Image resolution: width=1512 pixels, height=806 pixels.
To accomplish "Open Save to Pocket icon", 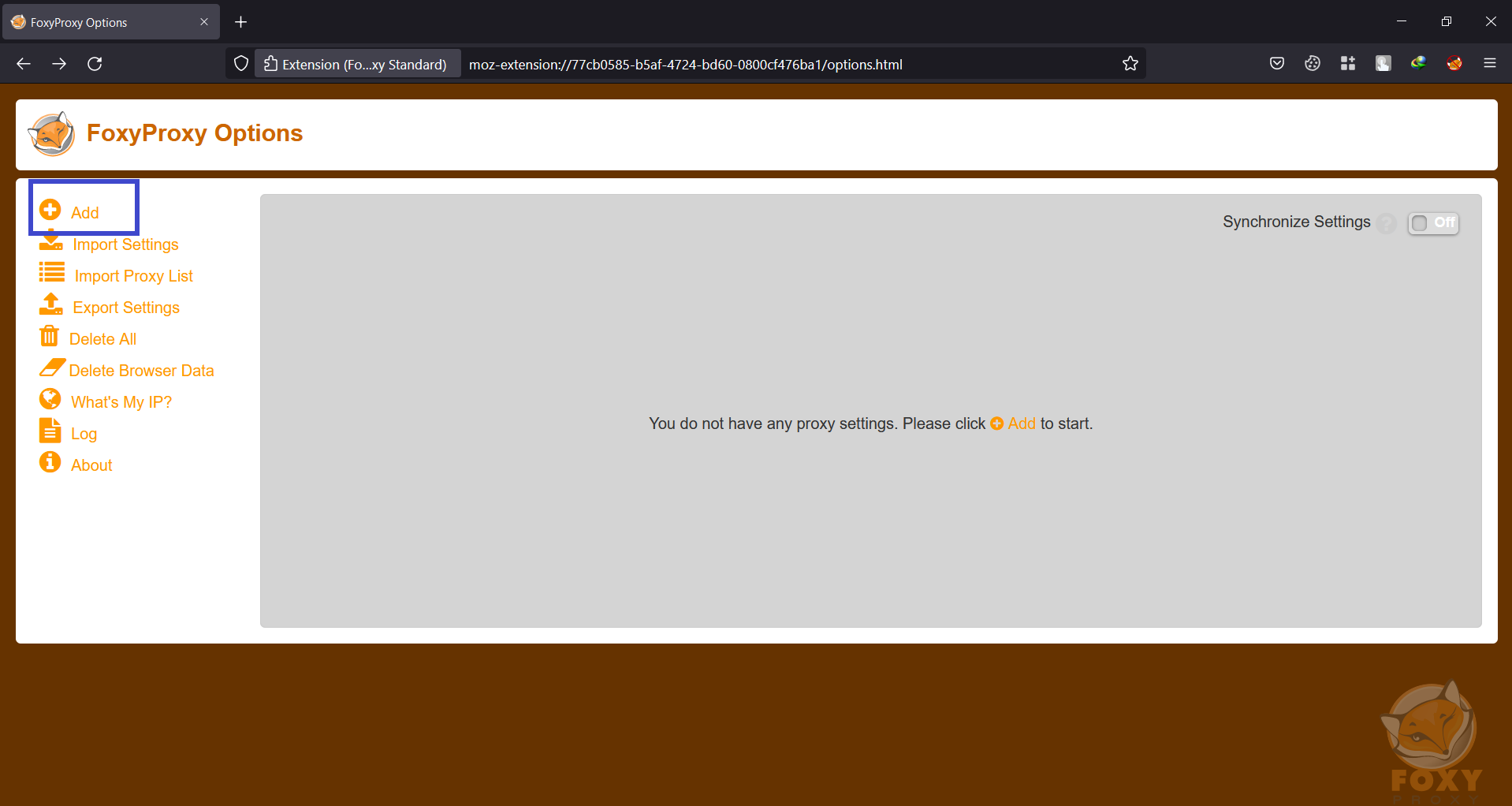I will click(x=1277, y=64).
